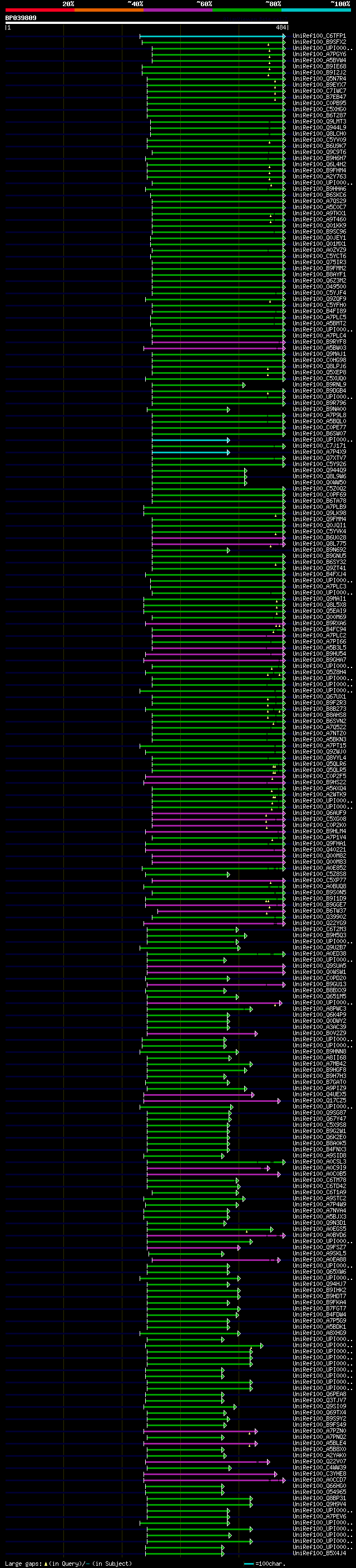The height and width of the screenshot is (1568, 356).
Task: Click the orange ~40% identity legend segment
Action: click(109, 11)
